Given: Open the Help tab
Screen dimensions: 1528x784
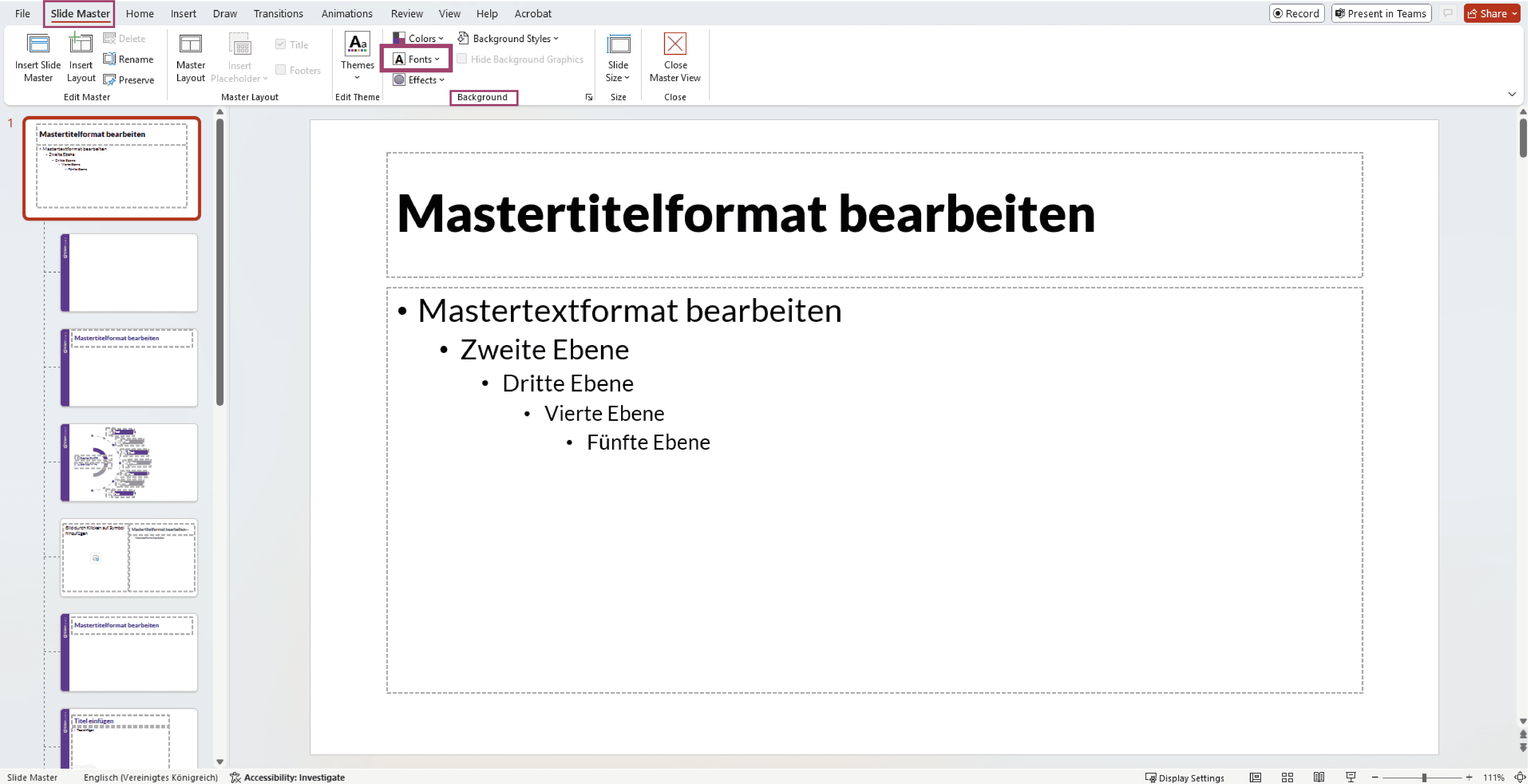Looking at the screenshot, I should 487,14.
